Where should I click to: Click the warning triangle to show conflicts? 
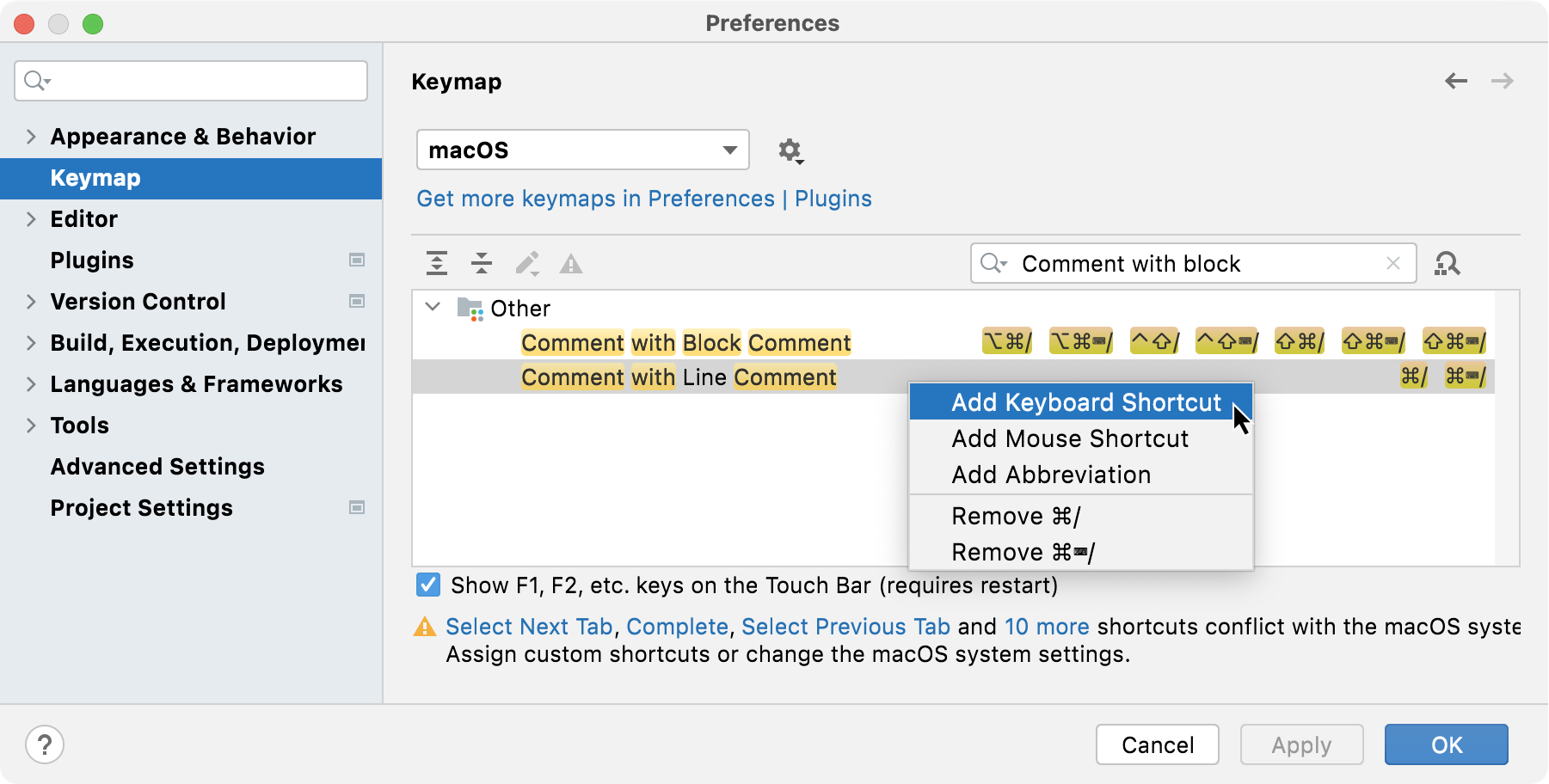pyautogui.click(x=571, y=264)
